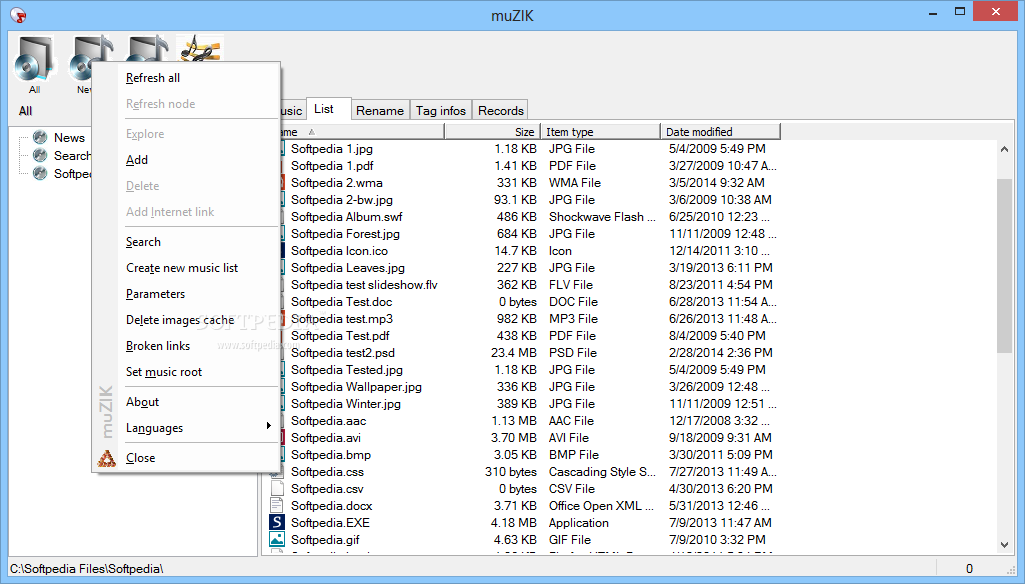Click the vertical scrollbar thumb in file list
The image size is (1025, 584).
point(1004,265)
